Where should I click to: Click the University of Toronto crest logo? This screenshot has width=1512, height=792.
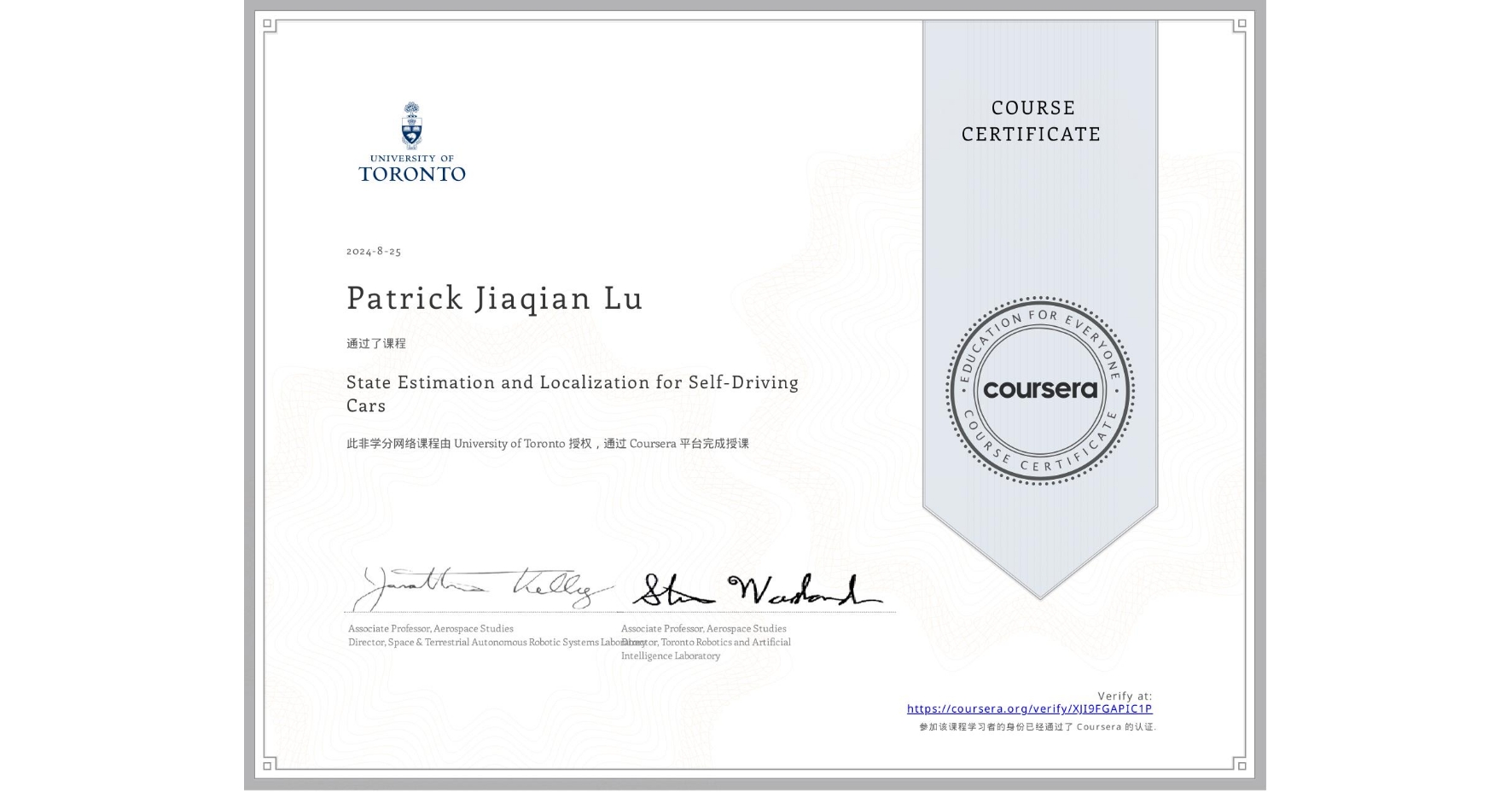point(413,143)
